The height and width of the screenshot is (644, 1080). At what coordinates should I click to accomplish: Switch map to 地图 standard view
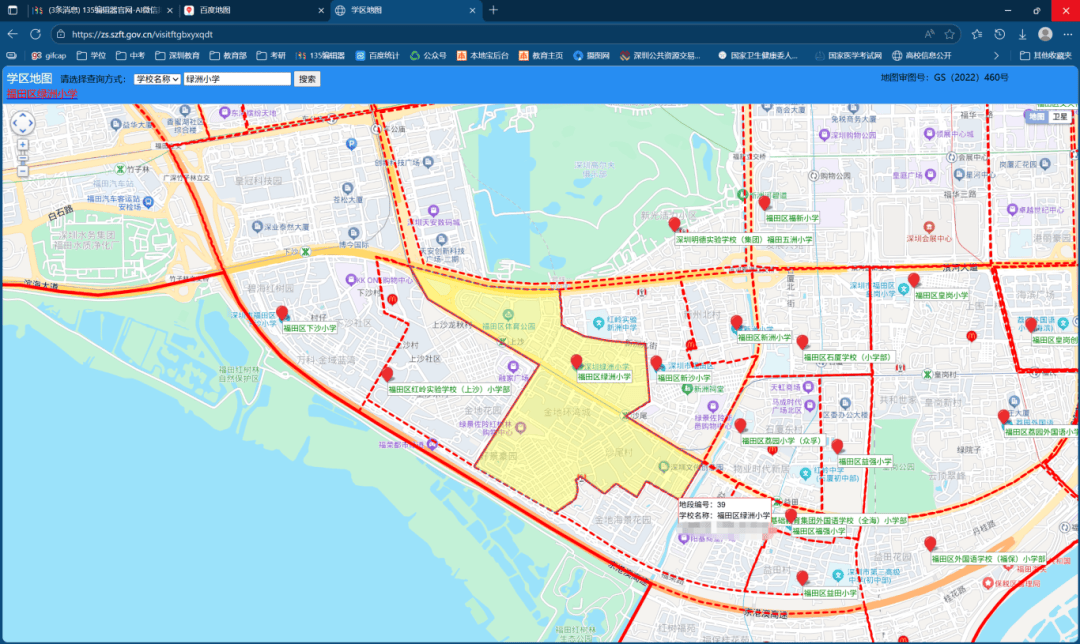coord(1037,117)
